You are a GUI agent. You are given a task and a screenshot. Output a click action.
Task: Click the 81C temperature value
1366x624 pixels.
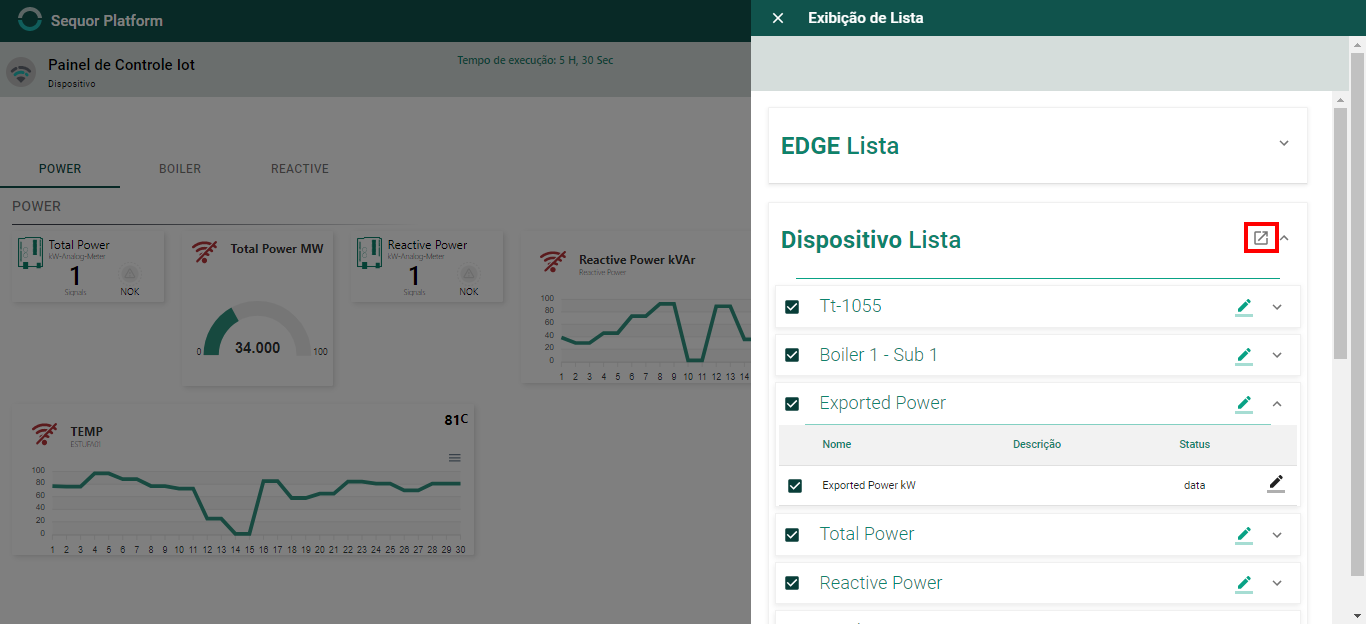456,420
